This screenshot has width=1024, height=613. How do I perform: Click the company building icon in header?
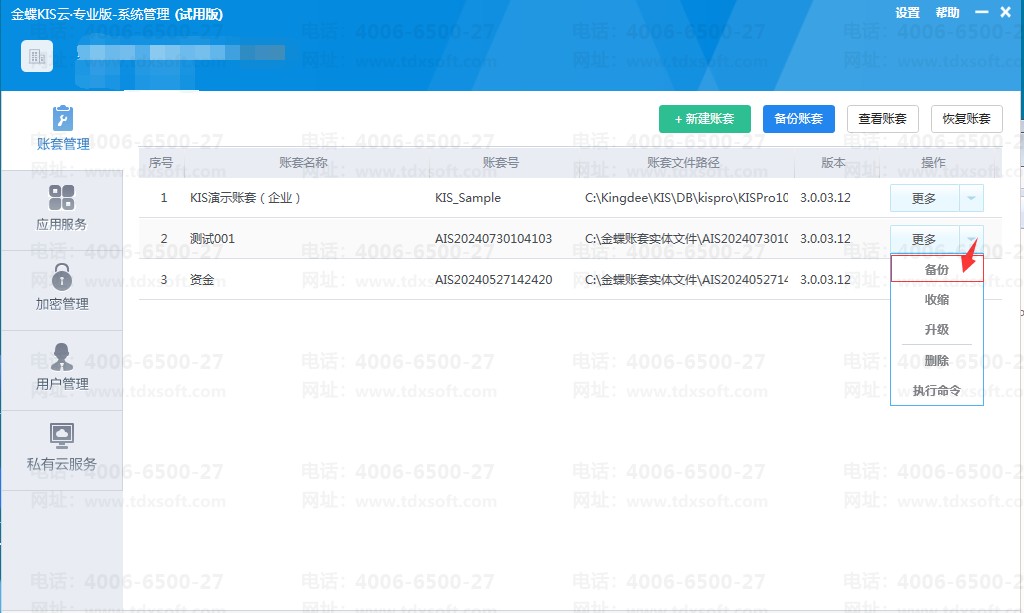(37, 56)
